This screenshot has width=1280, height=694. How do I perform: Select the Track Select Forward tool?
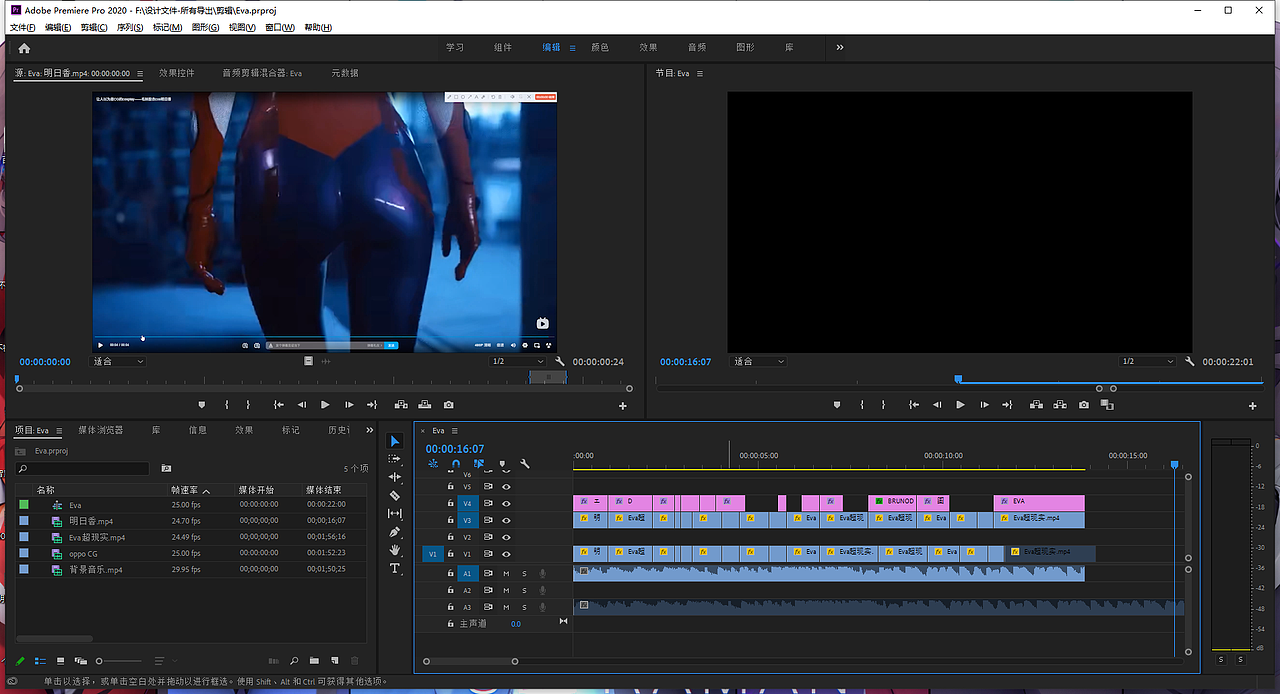(394, 459)
